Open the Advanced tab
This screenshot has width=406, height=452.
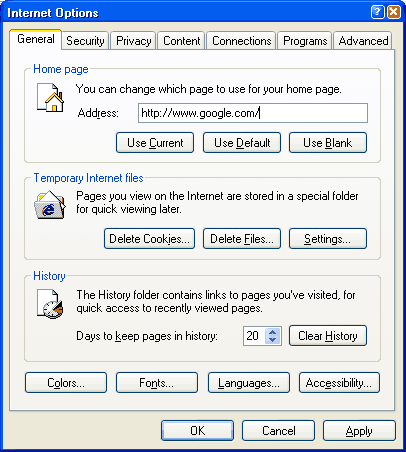click(x=363, y=41)
